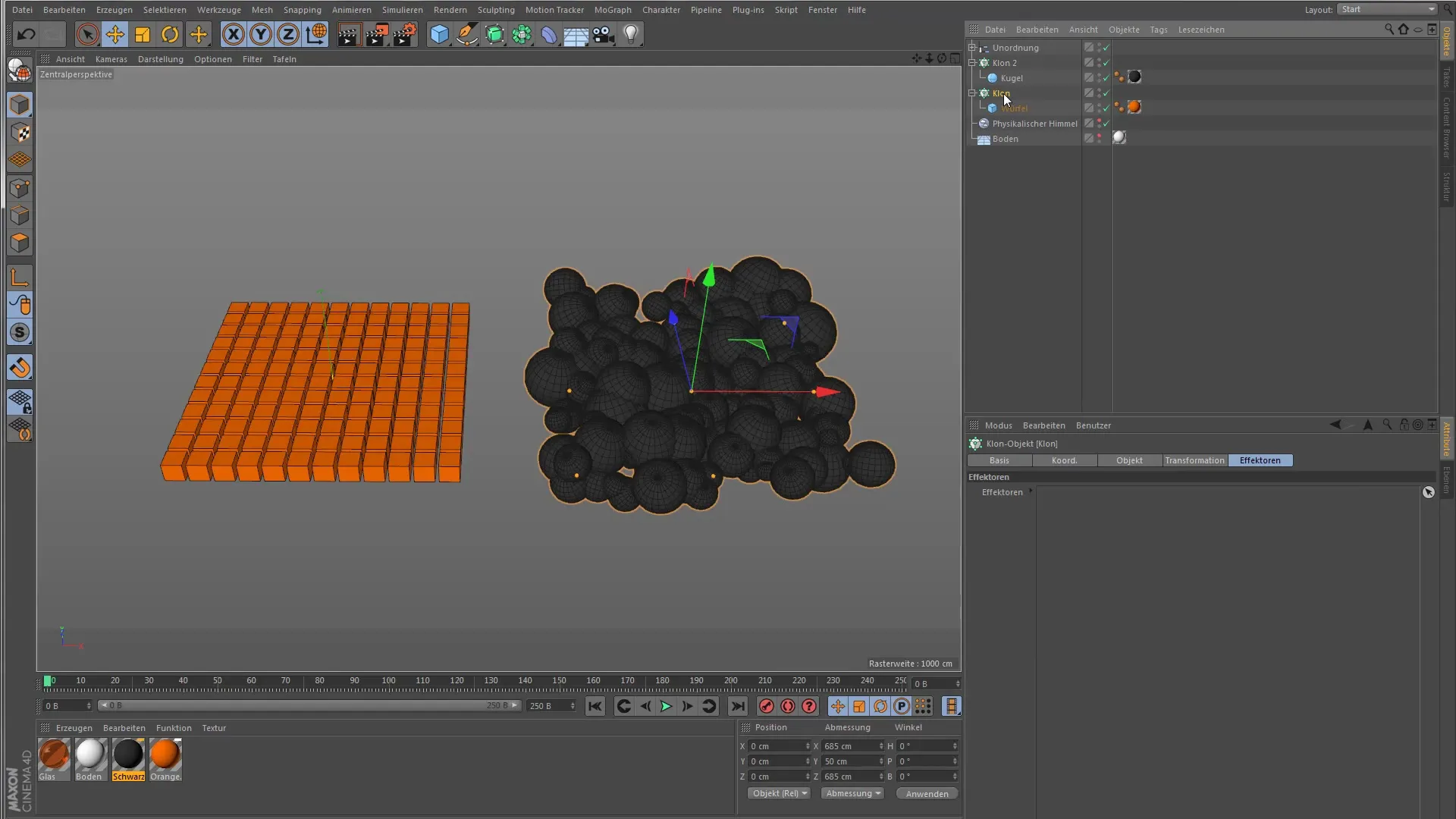Open the Objekt (Rel) dropdown

[x=779, y=793]
